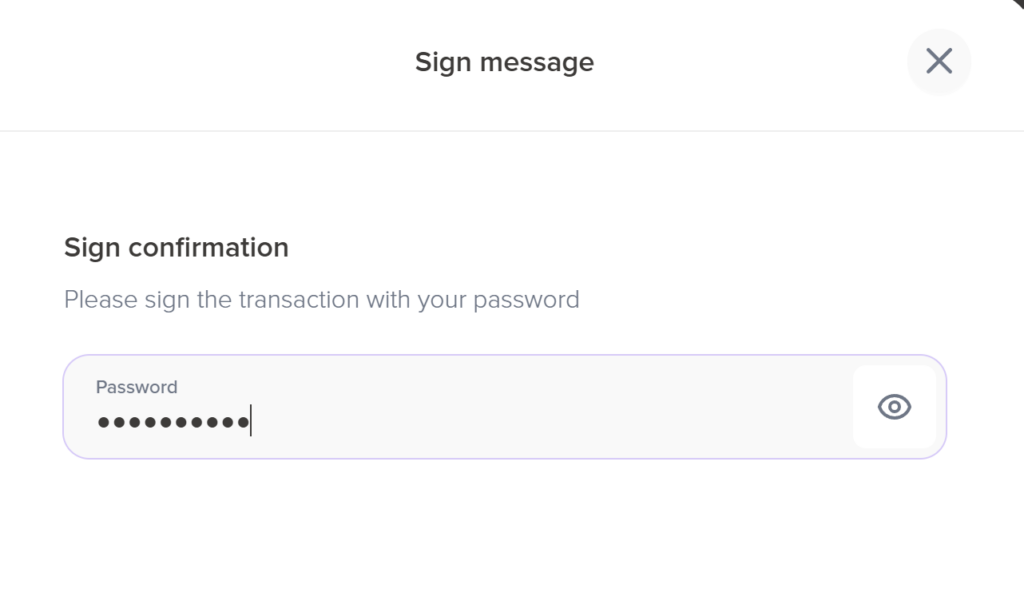This screenshot has height=593, width=1024.
Task: Click the Password field label
Action: [x=136, y=387]
